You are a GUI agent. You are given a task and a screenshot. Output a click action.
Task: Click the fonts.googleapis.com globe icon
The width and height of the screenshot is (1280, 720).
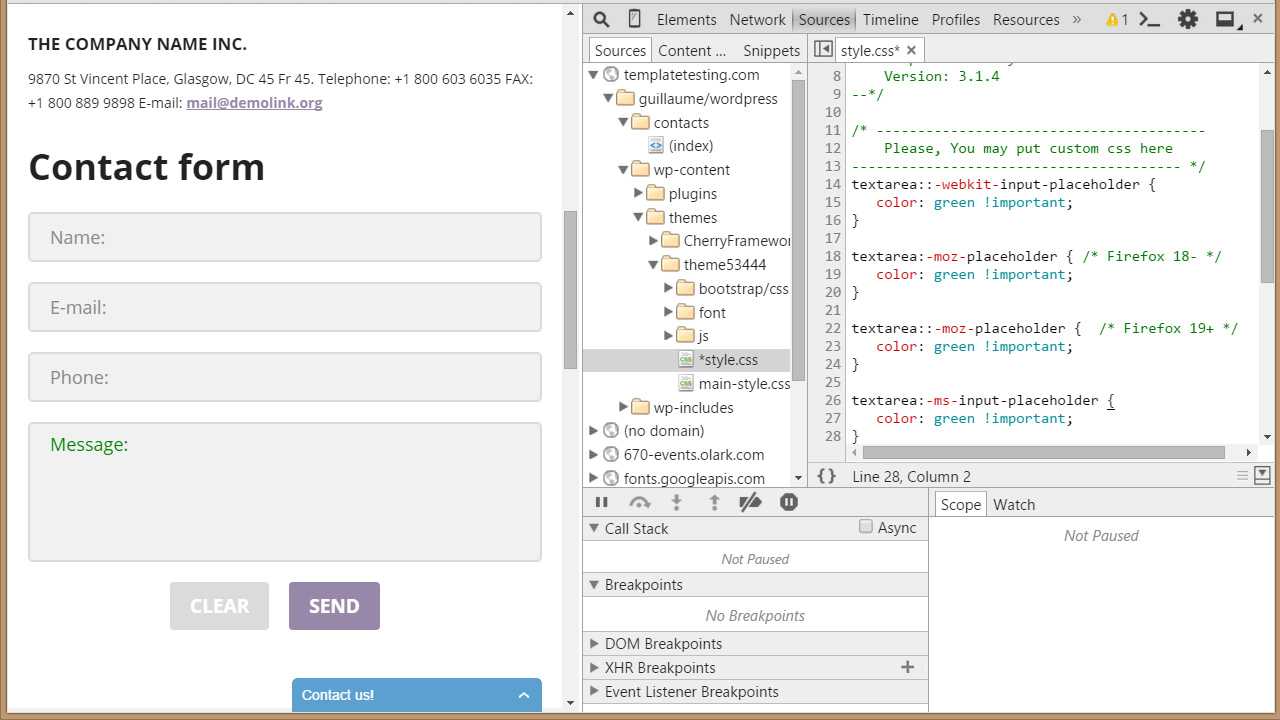coord(611,478)
